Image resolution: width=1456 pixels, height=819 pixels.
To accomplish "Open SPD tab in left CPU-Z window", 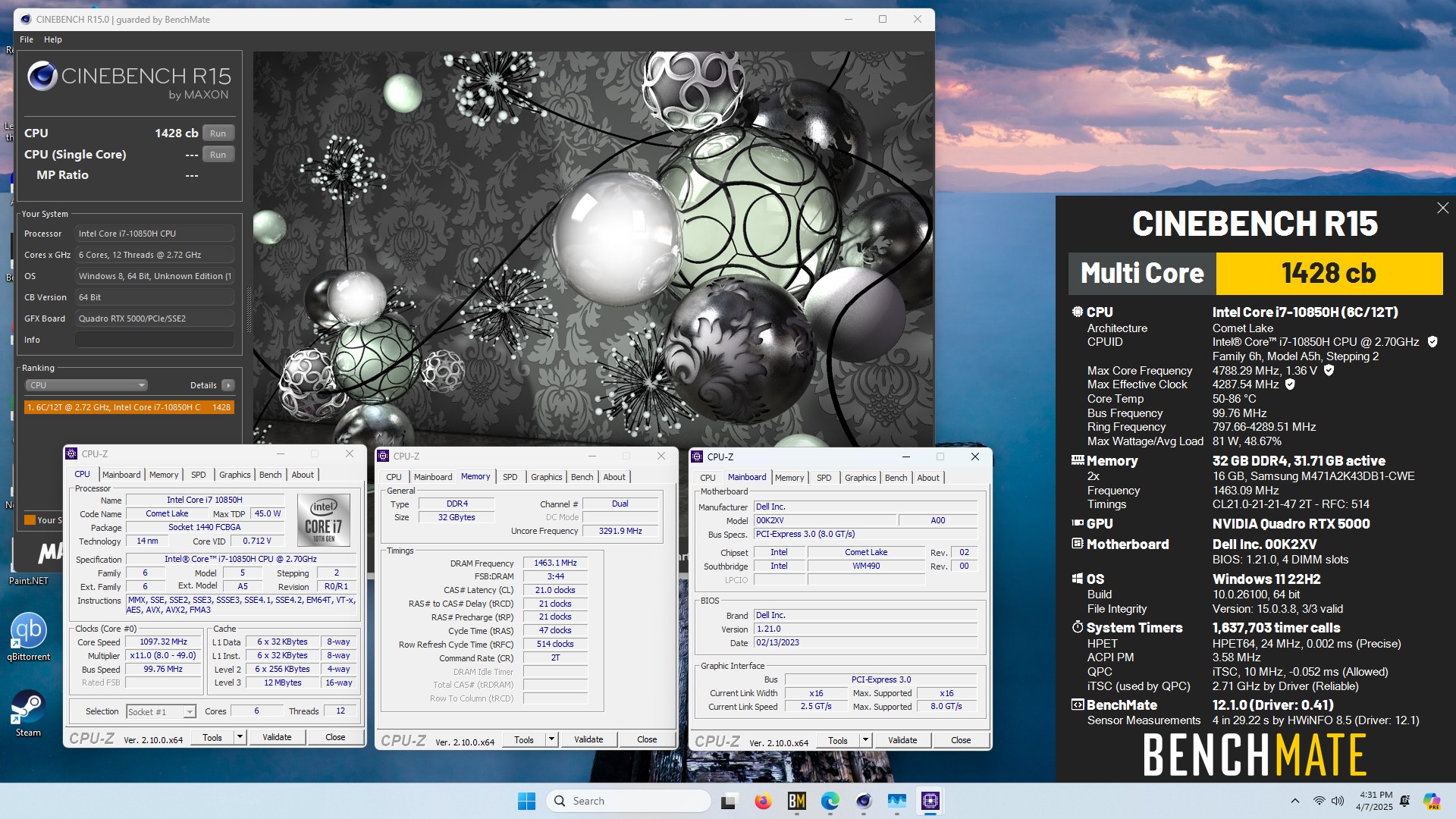I will coord(198,475).
